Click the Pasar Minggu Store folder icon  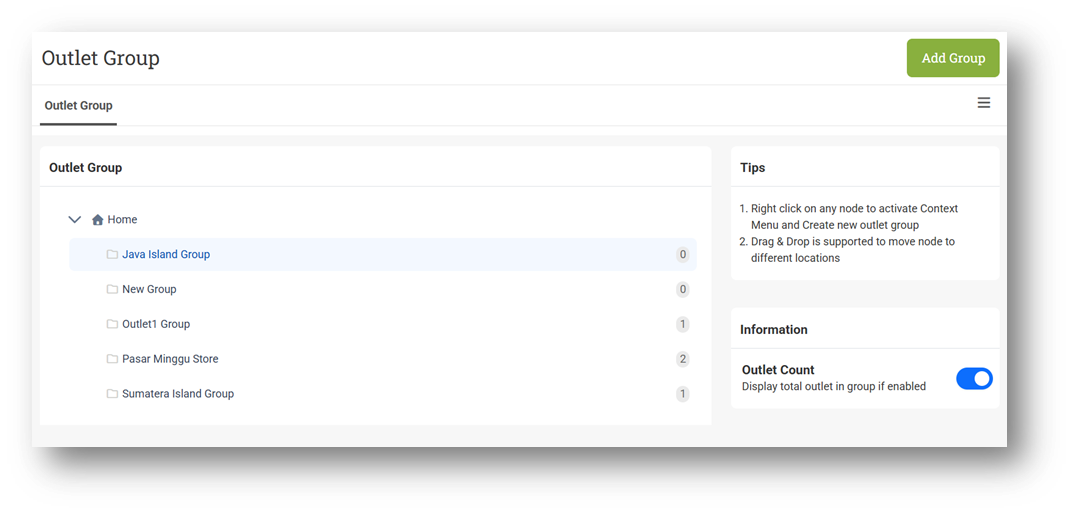(112, 359)
